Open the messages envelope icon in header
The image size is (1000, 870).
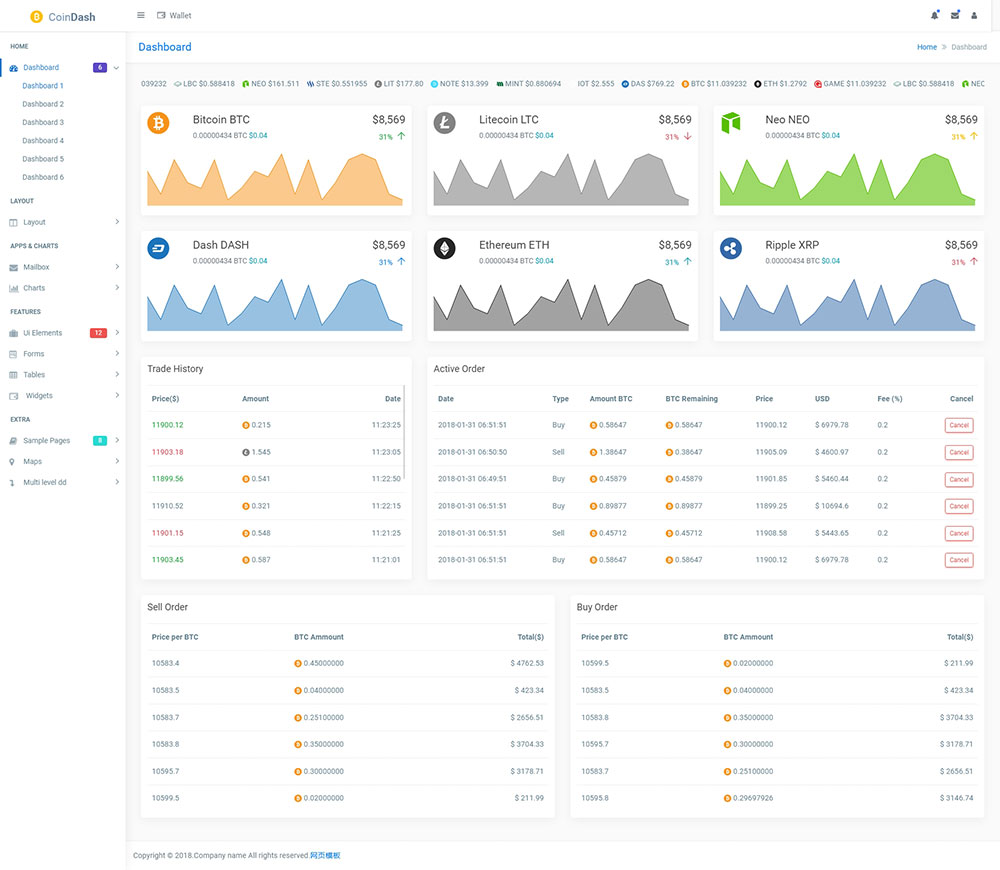coord(955,15)
